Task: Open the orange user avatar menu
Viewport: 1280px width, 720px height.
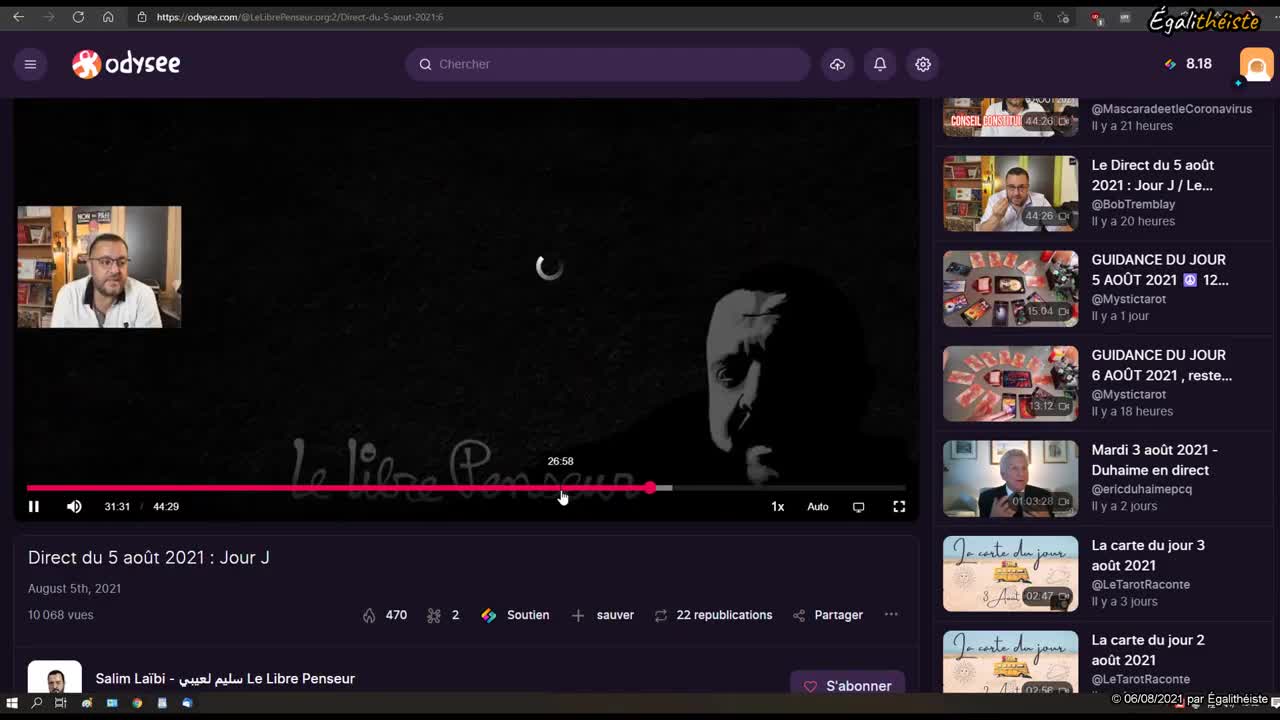Action: 1256,65
